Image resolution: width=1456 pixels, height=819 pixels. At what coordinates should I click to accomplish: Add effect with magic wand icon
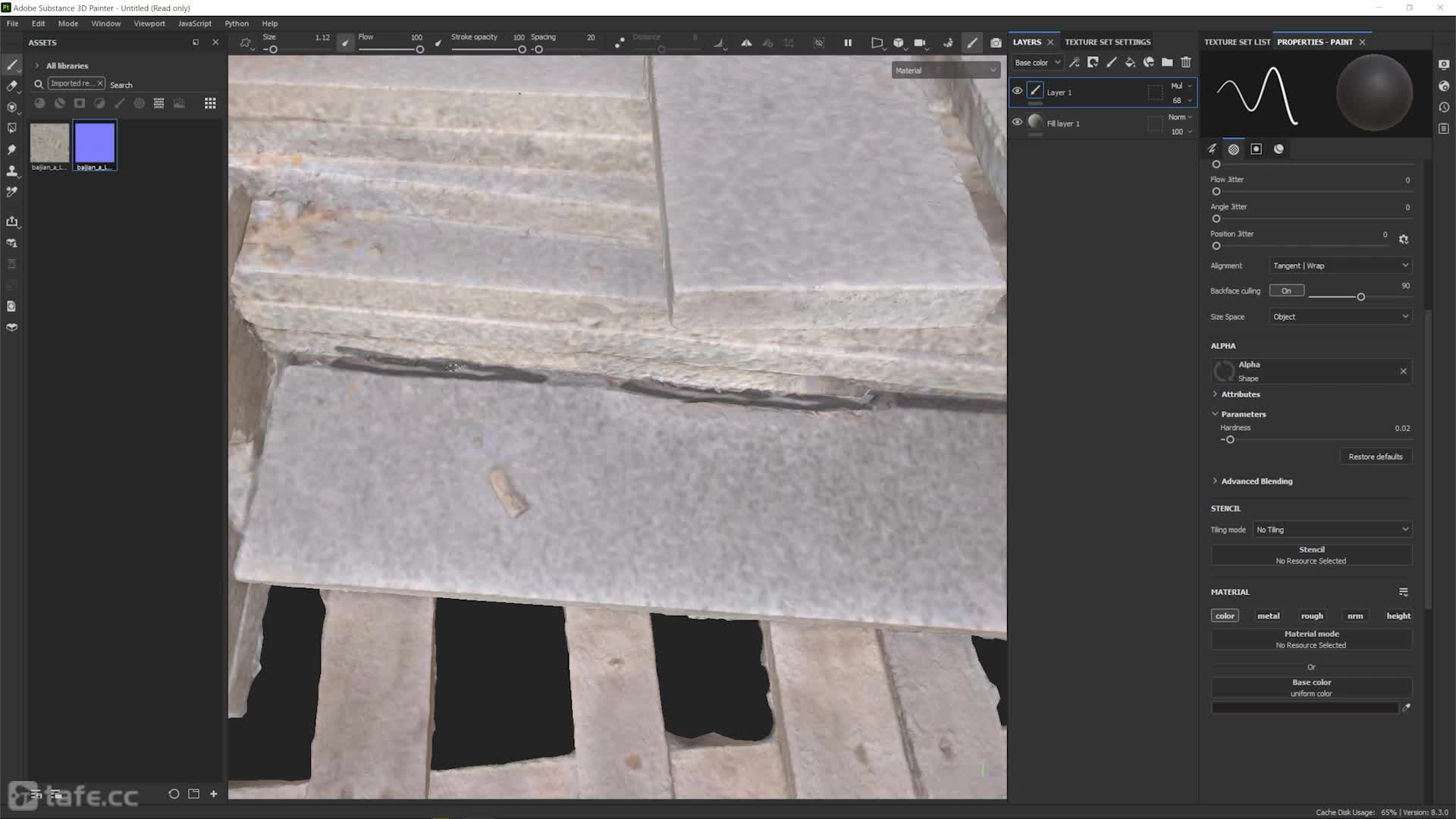click(x=1075, y=62)
